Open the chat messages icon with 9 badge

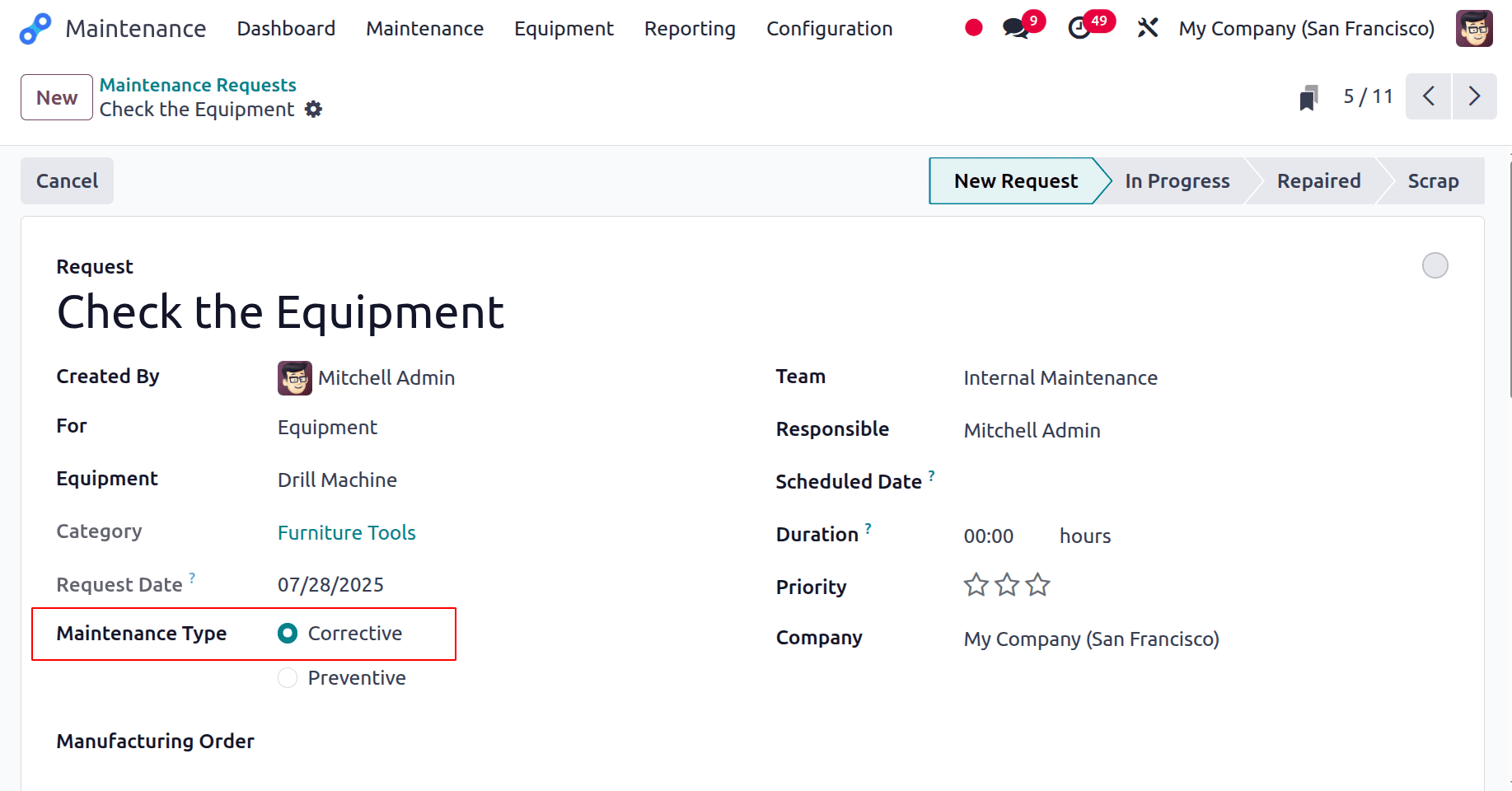point(1016,28)
